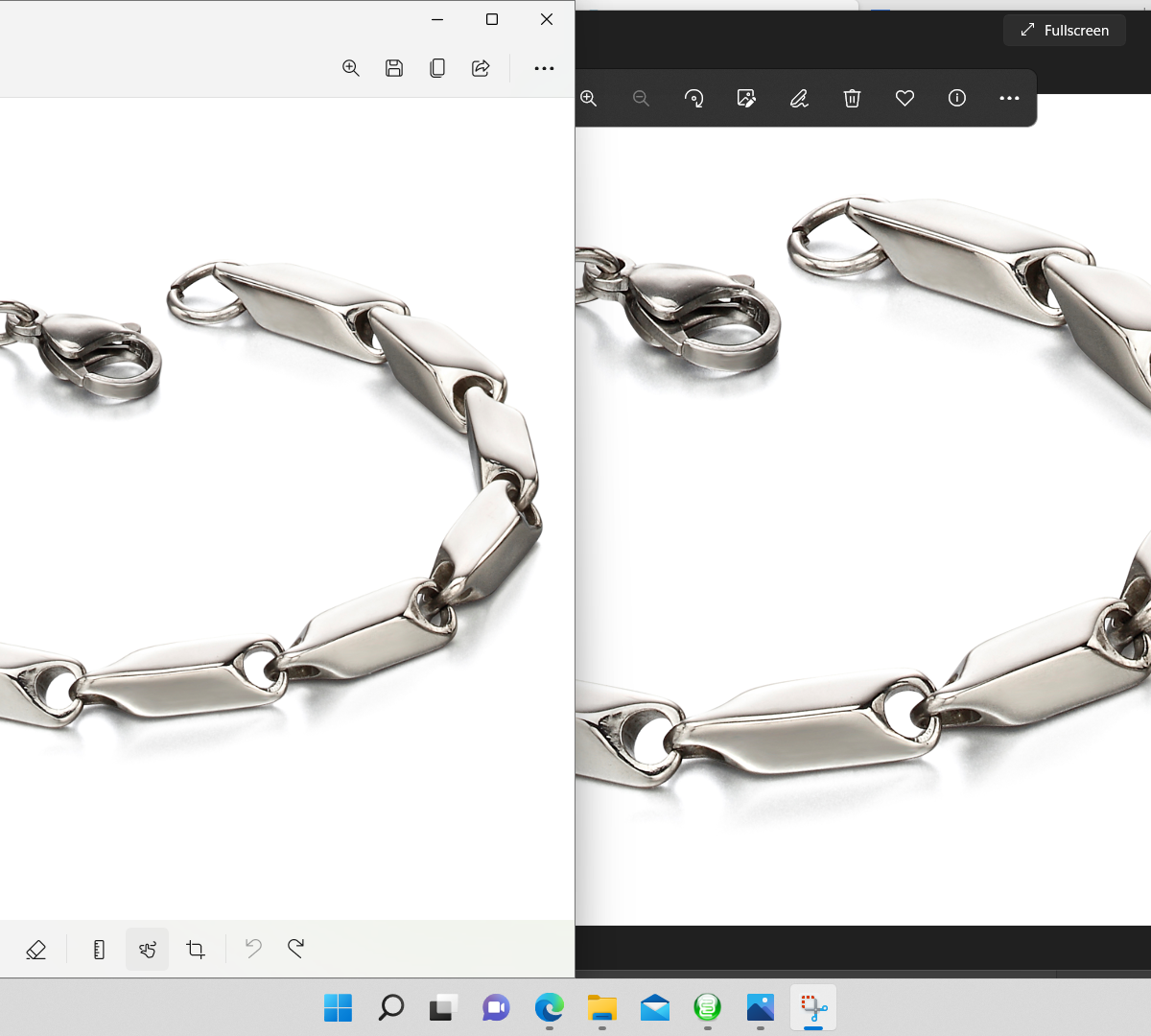Click the Snipping Tool taskbar icon
Image resolution: width=1151 pixels, height=1036 pixels.
[813, 1007]
